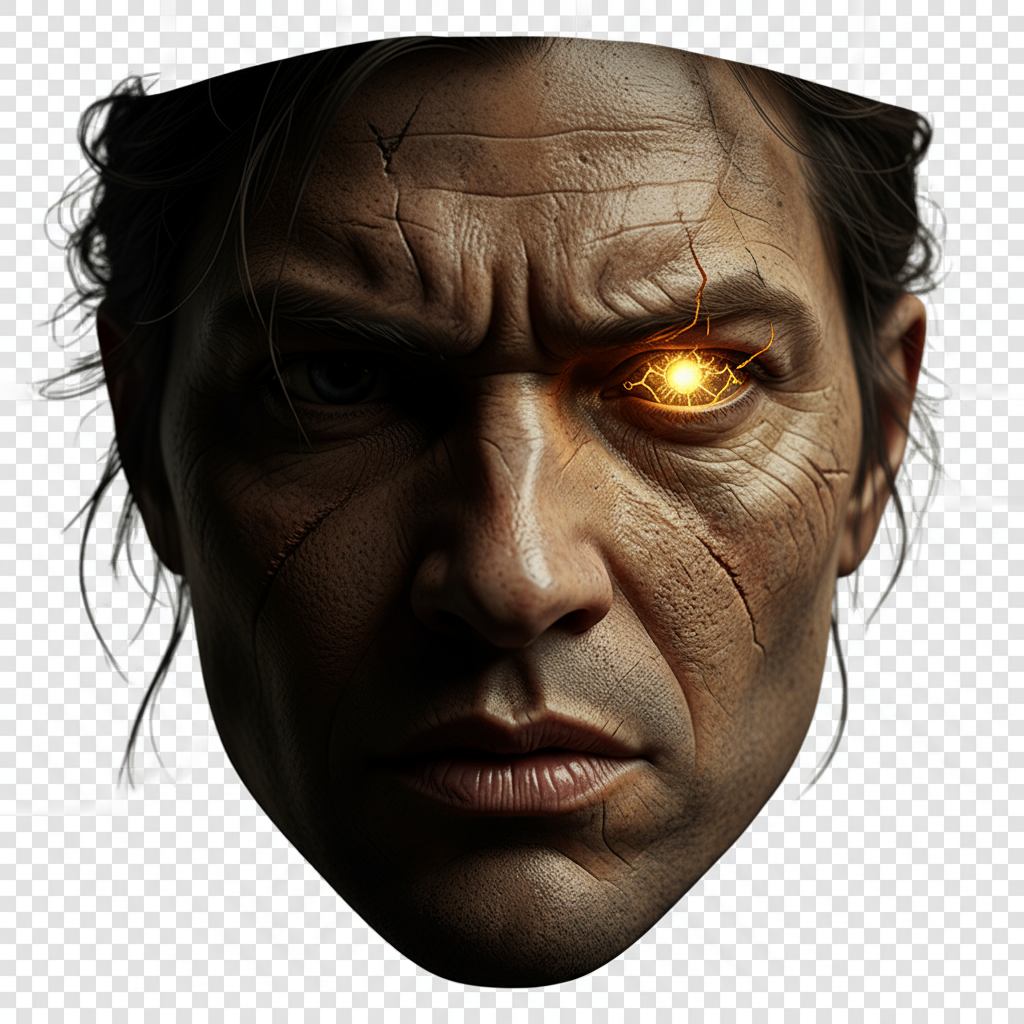Click the glowing orange eye
This screenshot has width=1024, height=1024.
point(684,377)
